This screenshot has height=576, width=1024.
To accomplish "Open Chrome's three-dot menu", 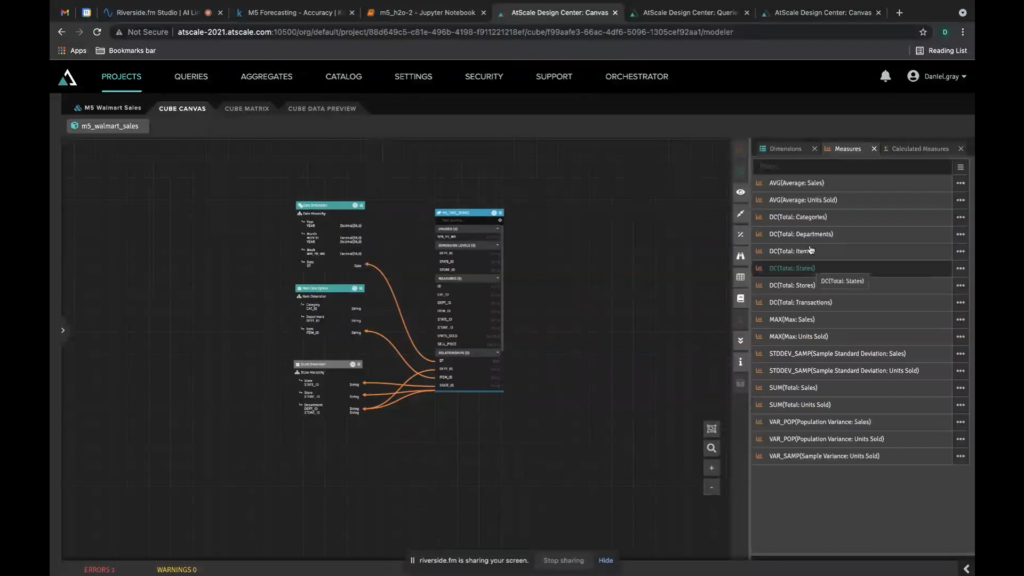I will (x=963, y=32).
